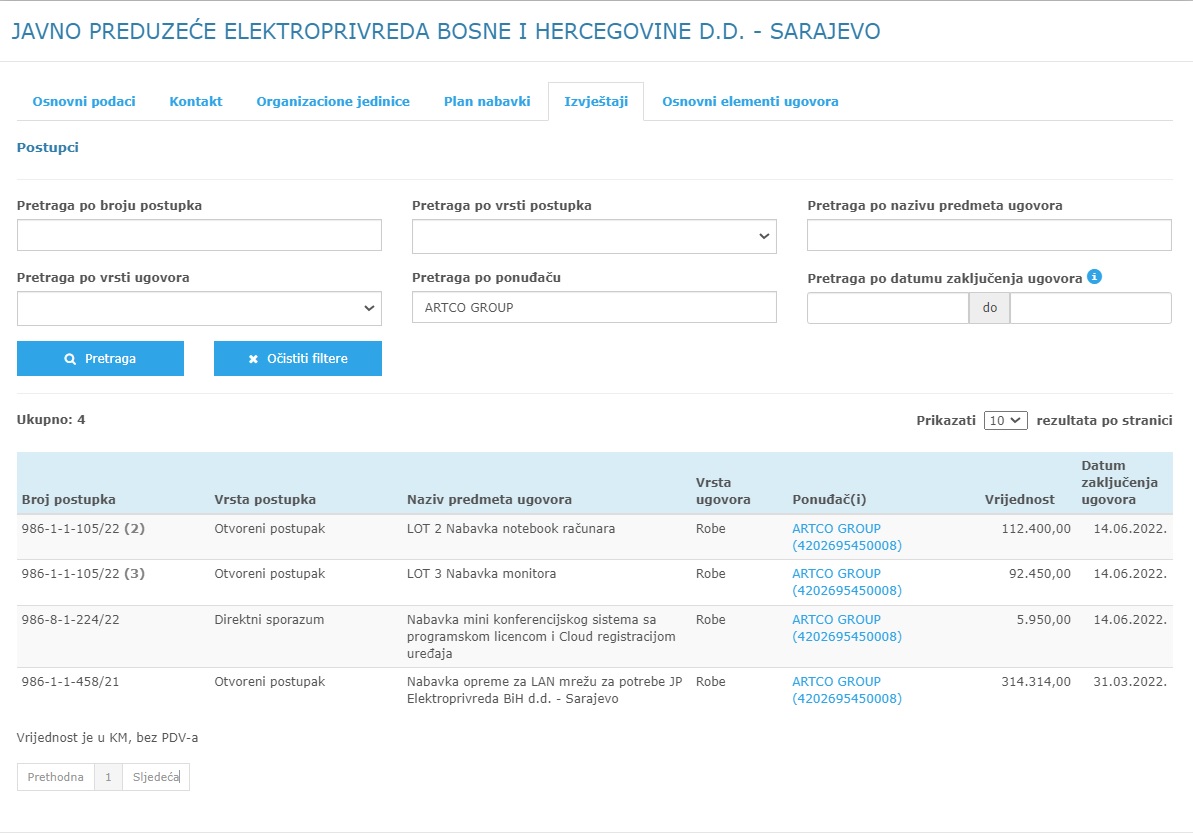Open ARTCO GROUP link in notebook računara row
Viewport: 1193px width, 833px height.
coord(847,537)
